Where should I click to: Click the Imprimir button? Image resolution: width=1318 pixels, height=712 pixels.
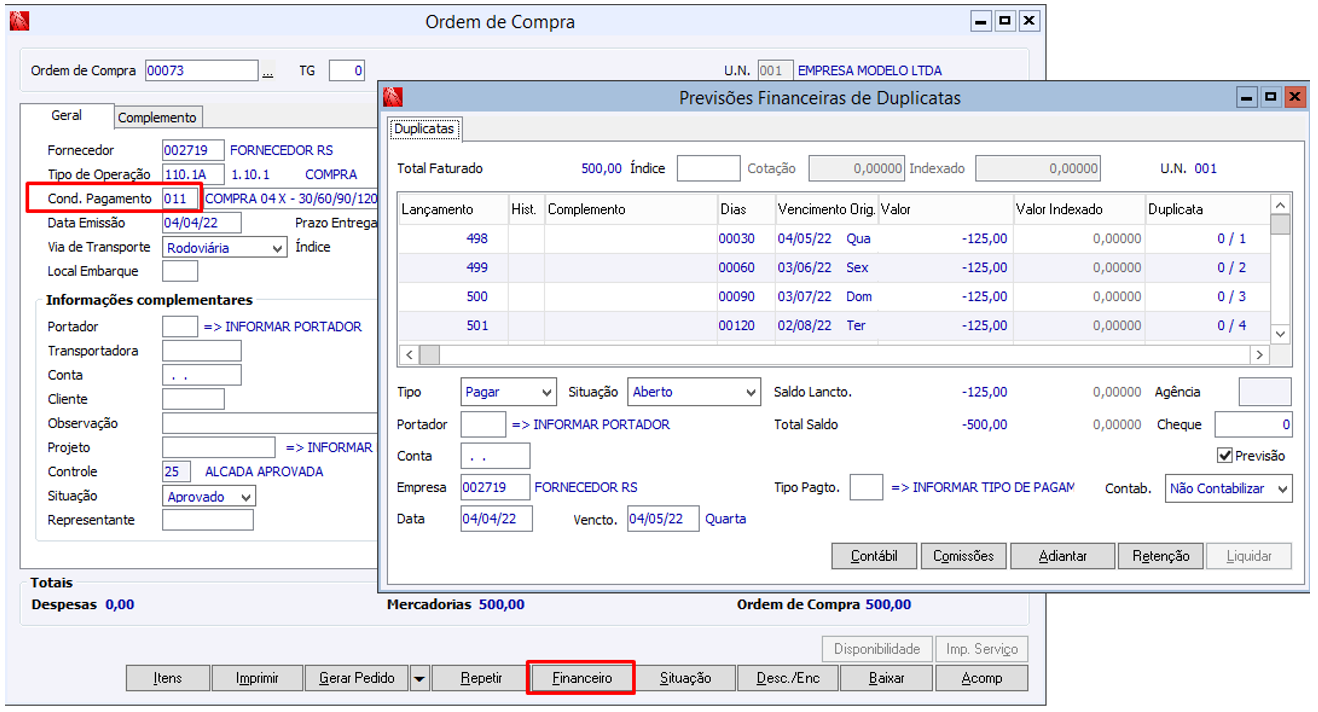tap(257, 678)
